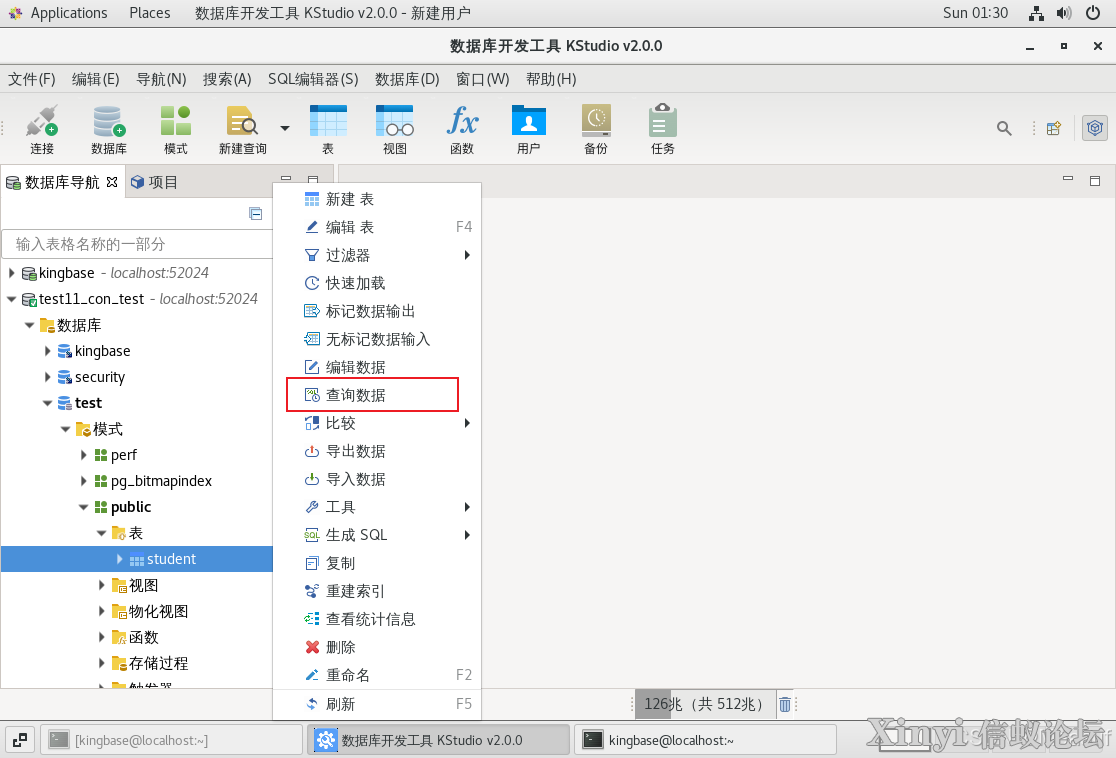Click the 模式 (schema) toolbar icon
The image size is (1116, 758).
[176, 129]
